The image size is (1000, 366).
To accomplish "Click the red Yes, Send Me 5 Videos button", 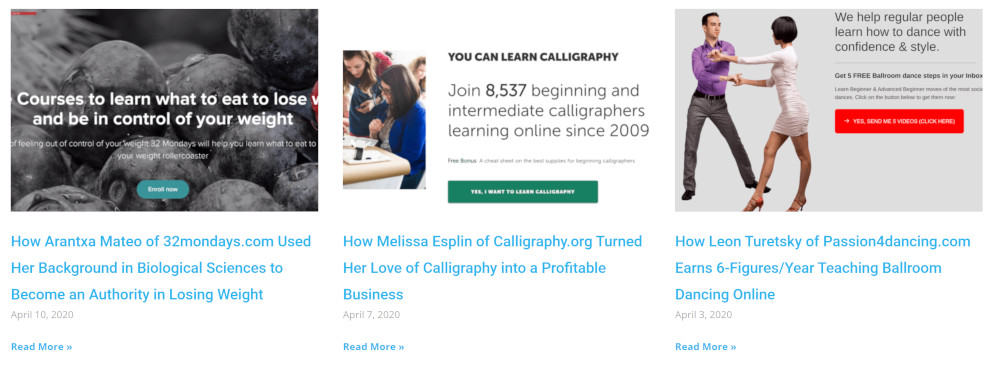I will (899, 121).
